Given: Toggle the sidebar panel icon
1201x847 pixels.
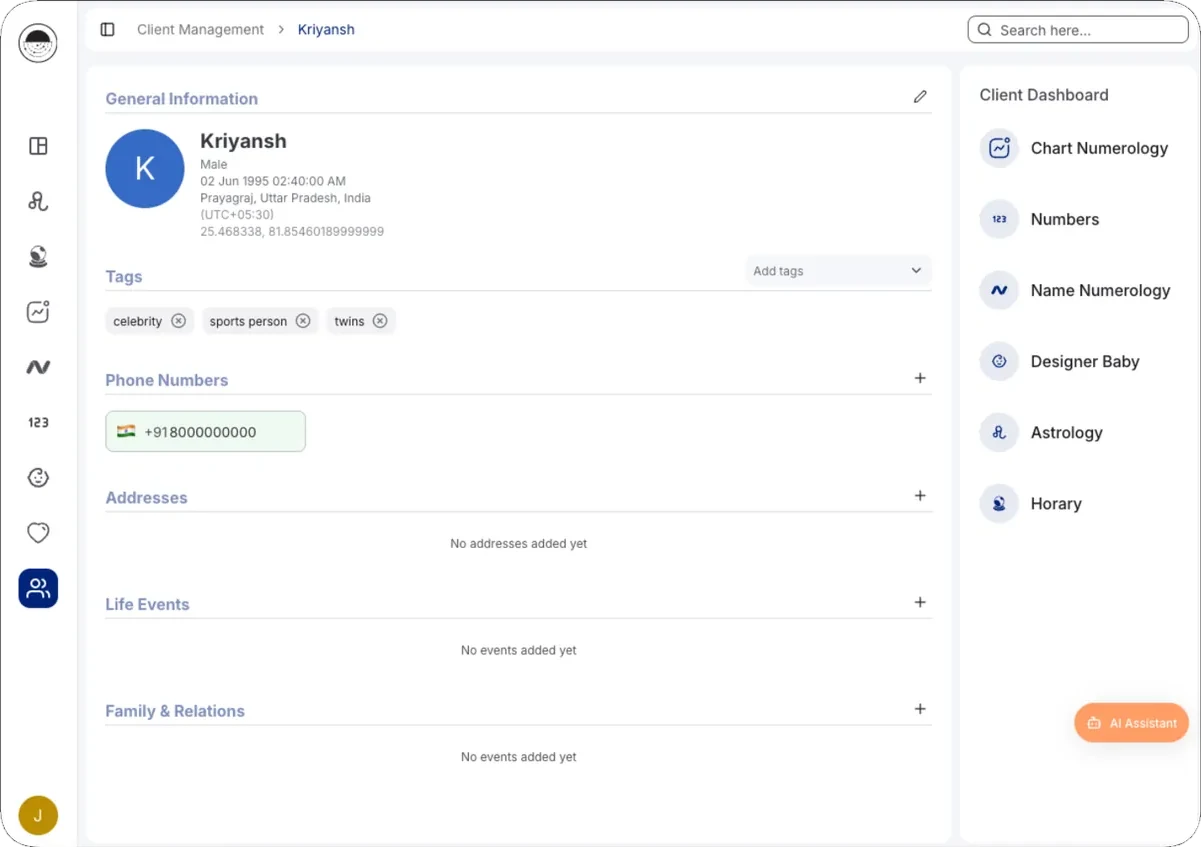Looking at the screenshot, I should tap(108, 30).
